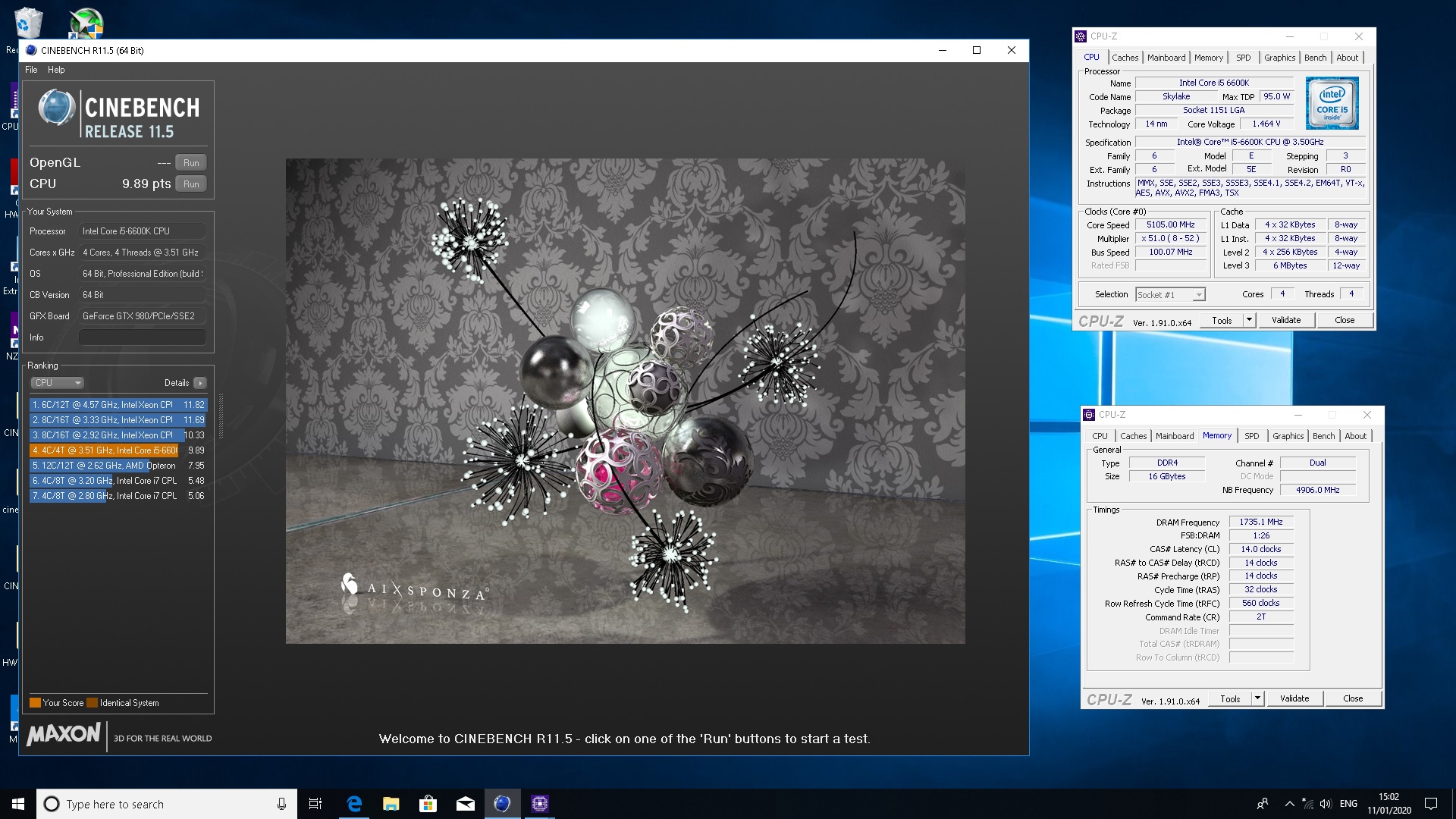
Task: Click Validate in bottom CPU-Z window
Action: [x=1294, y=698]
